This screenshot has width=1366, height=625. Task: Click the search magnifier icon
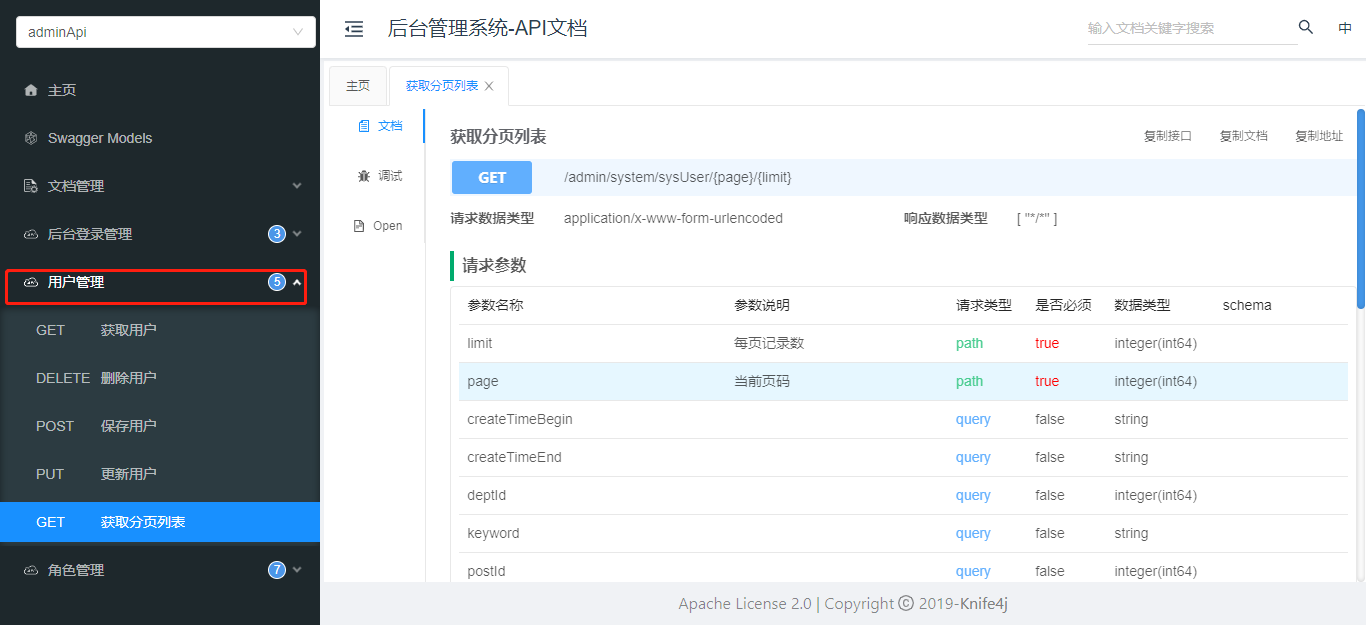pyautogui.click(x=1305, y=28)
